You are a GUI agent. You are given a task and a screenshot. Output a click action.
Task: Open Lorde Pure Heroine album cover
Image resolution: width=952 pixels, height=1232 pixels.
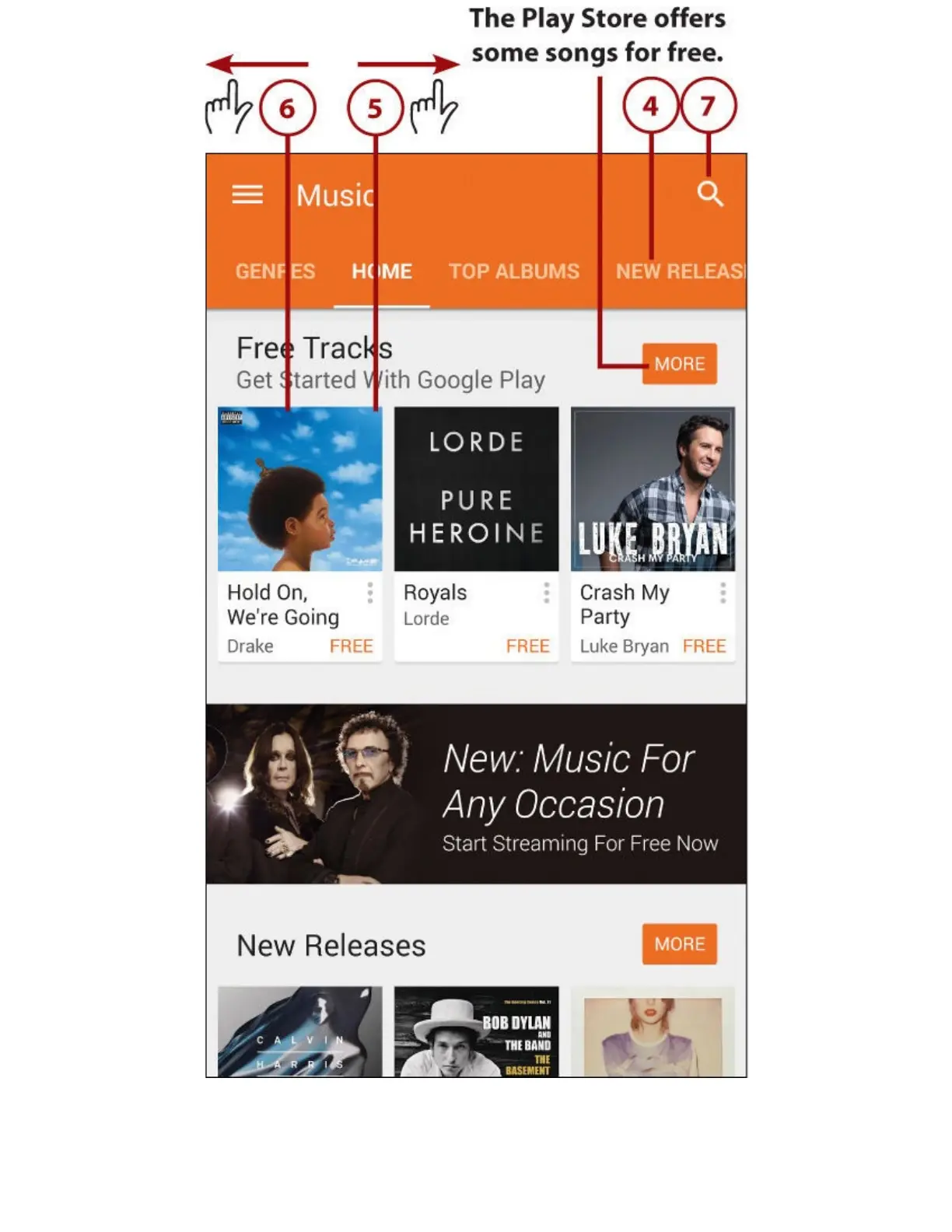point(477,489)
